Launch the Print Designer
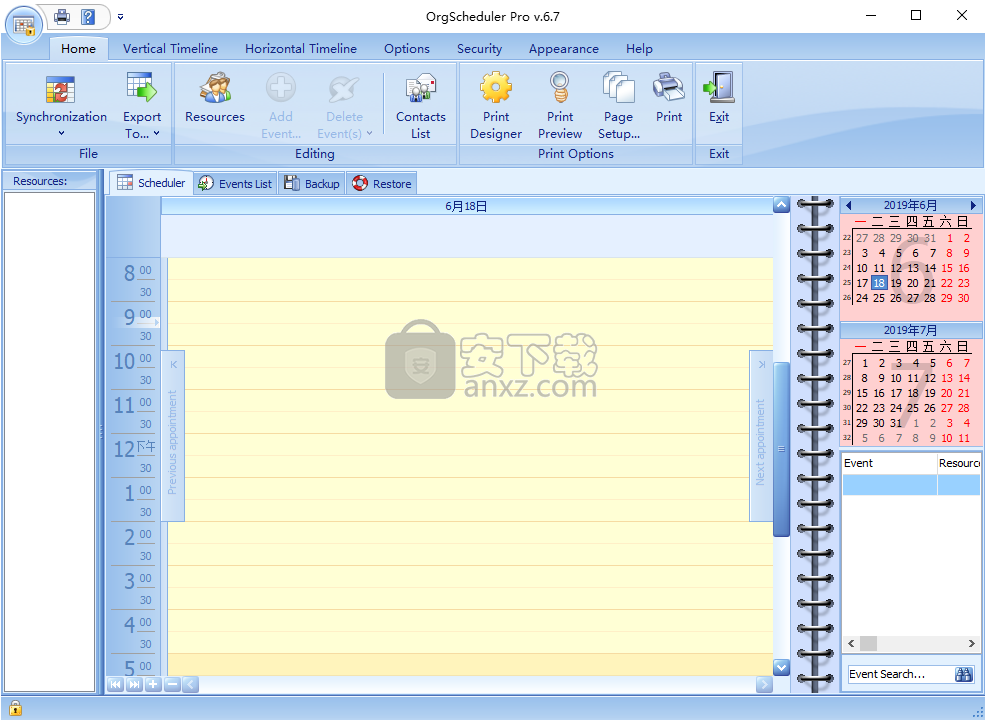The height and width of the screenshot is (721, 986). 496,106
